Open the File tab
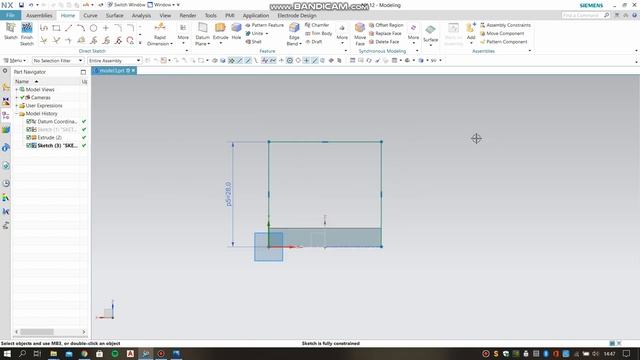Image resolution: width=640 pixels, height=360 pixels. pyautogui.click(x=11, y=16)
